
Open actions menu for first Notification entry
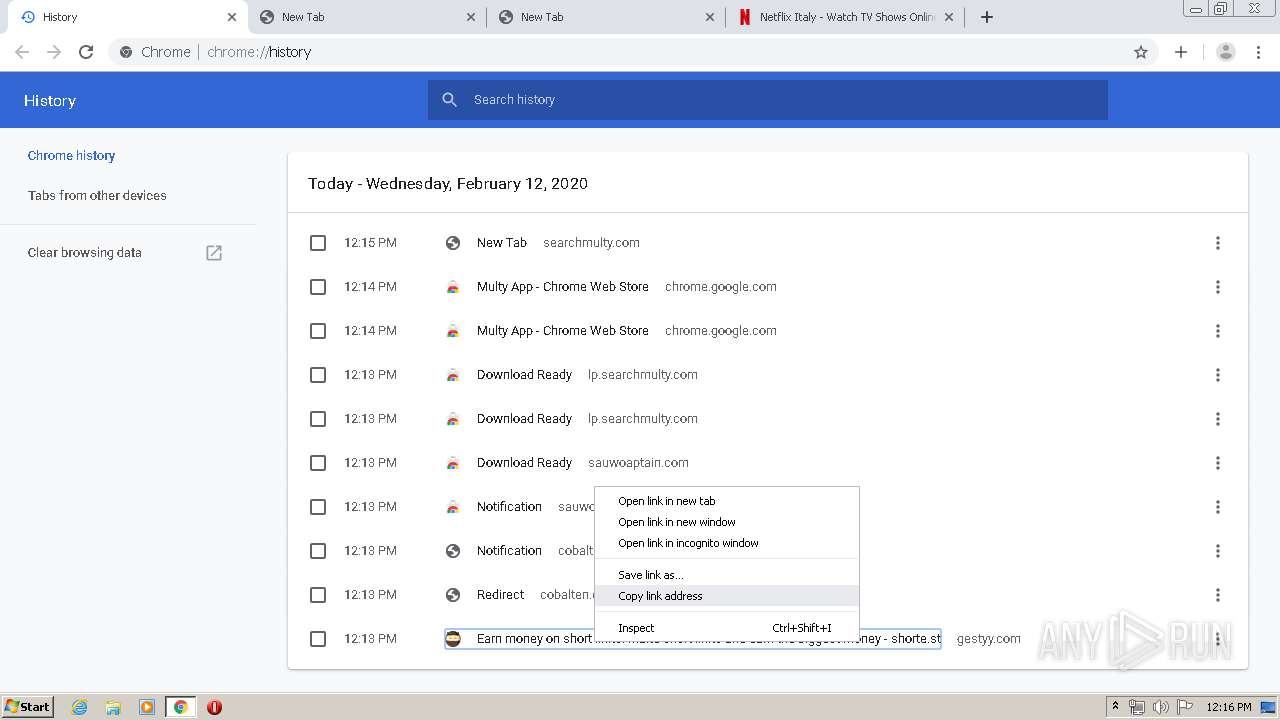pyautogui.click(x=1217, y=507)
